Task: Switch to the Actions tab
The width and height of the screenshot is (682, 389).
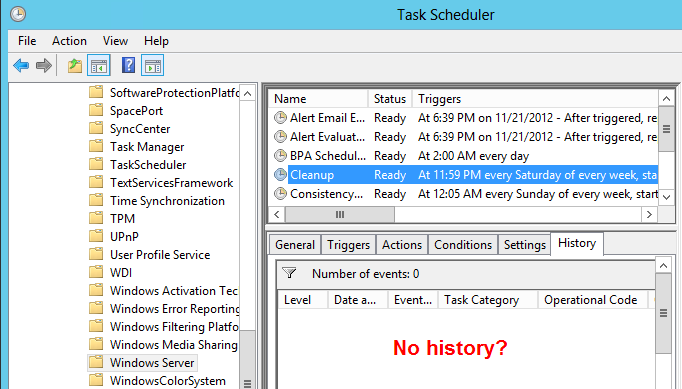Action: [402, 245]
